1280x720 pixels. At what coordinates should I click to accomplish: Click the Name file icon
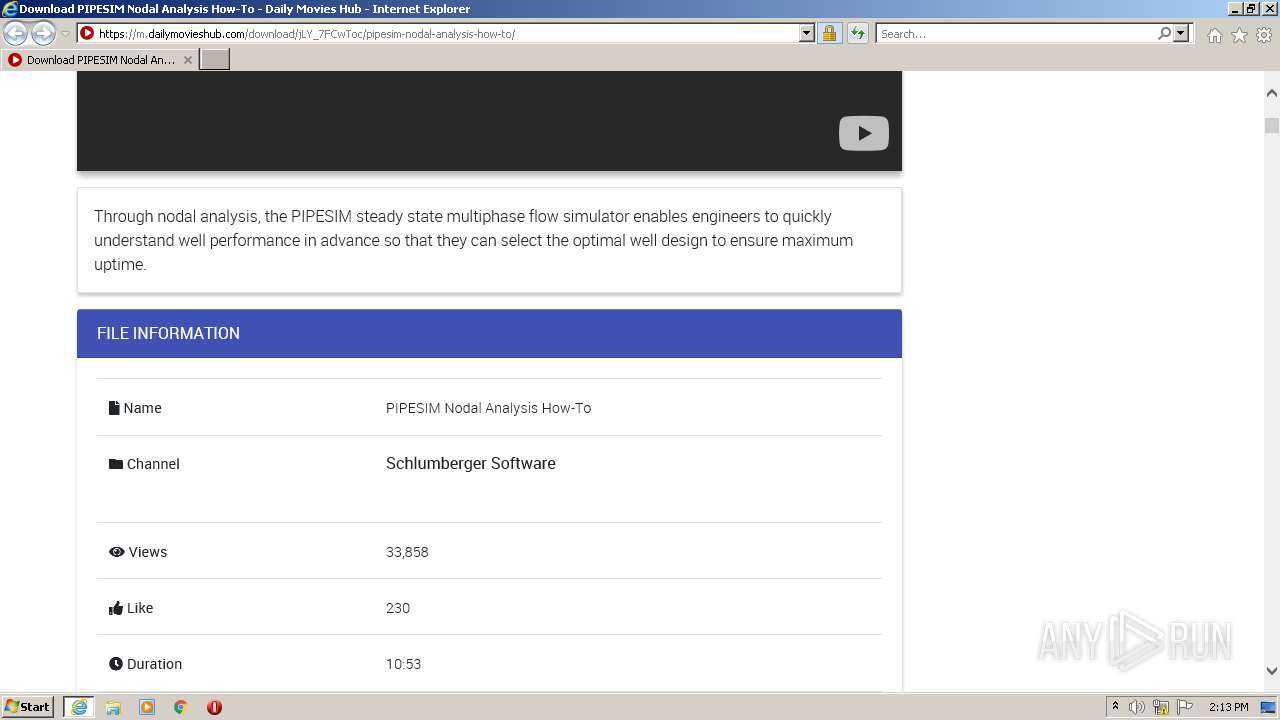click(x=114, y=408)
